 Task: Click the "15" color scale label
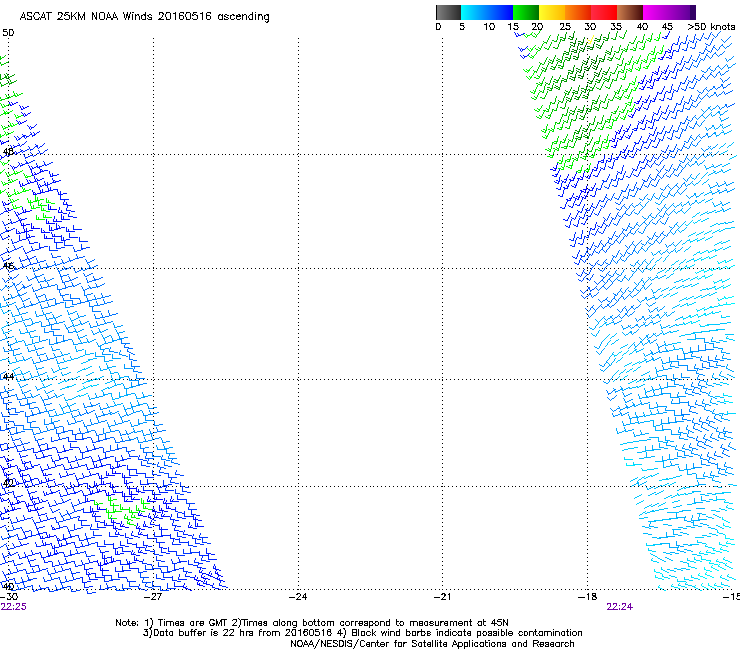coord(513,27)
